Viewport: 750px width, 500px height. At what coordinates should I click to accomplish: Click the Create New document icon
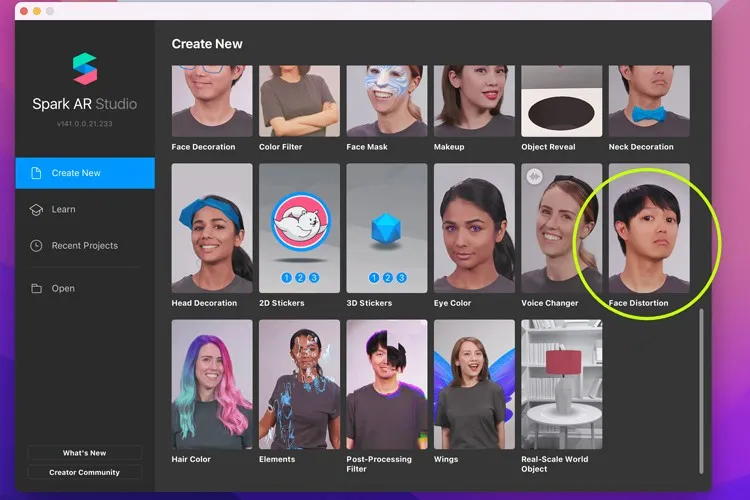coord(36,173)
